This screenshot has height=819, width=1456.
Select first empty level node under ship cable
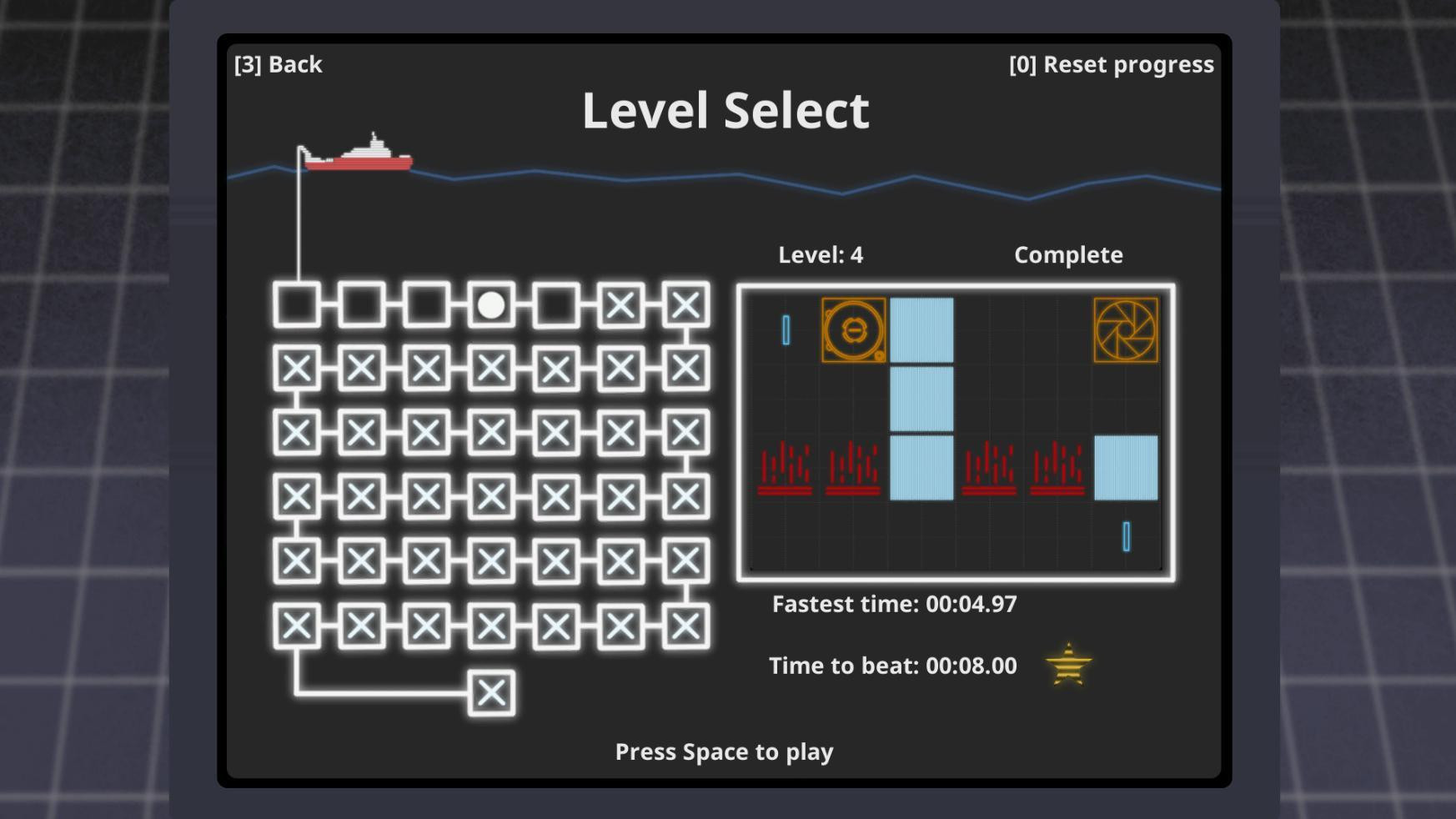tap(297, 305)
